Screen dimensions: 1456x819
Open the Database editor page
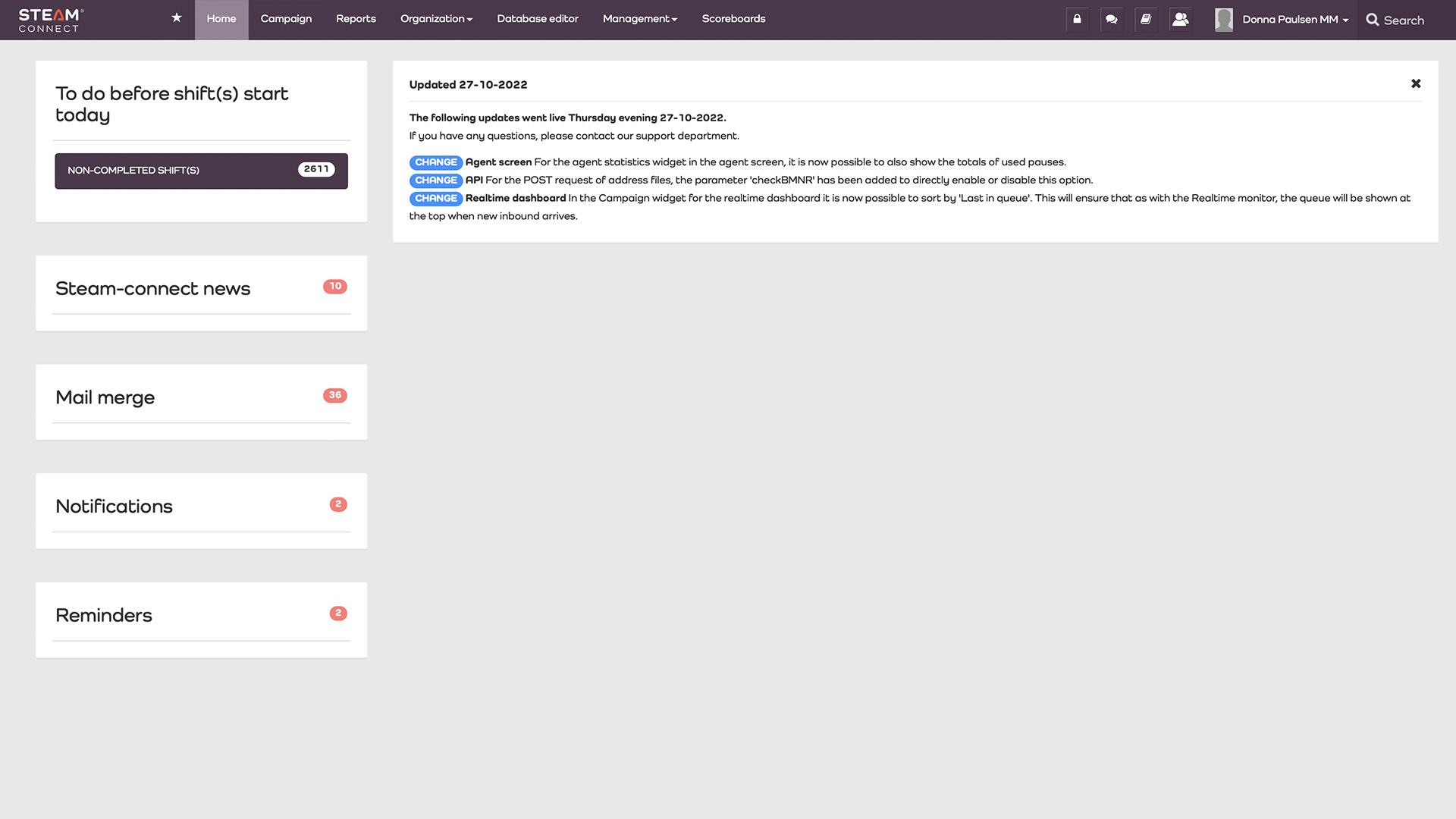[x=538, y=19]
